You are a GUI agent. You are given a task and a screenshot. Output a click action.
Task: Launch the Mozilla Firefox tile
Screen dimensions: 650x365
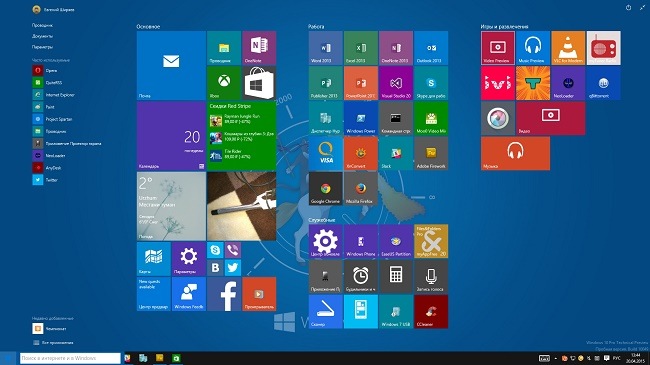click(361, 189)
